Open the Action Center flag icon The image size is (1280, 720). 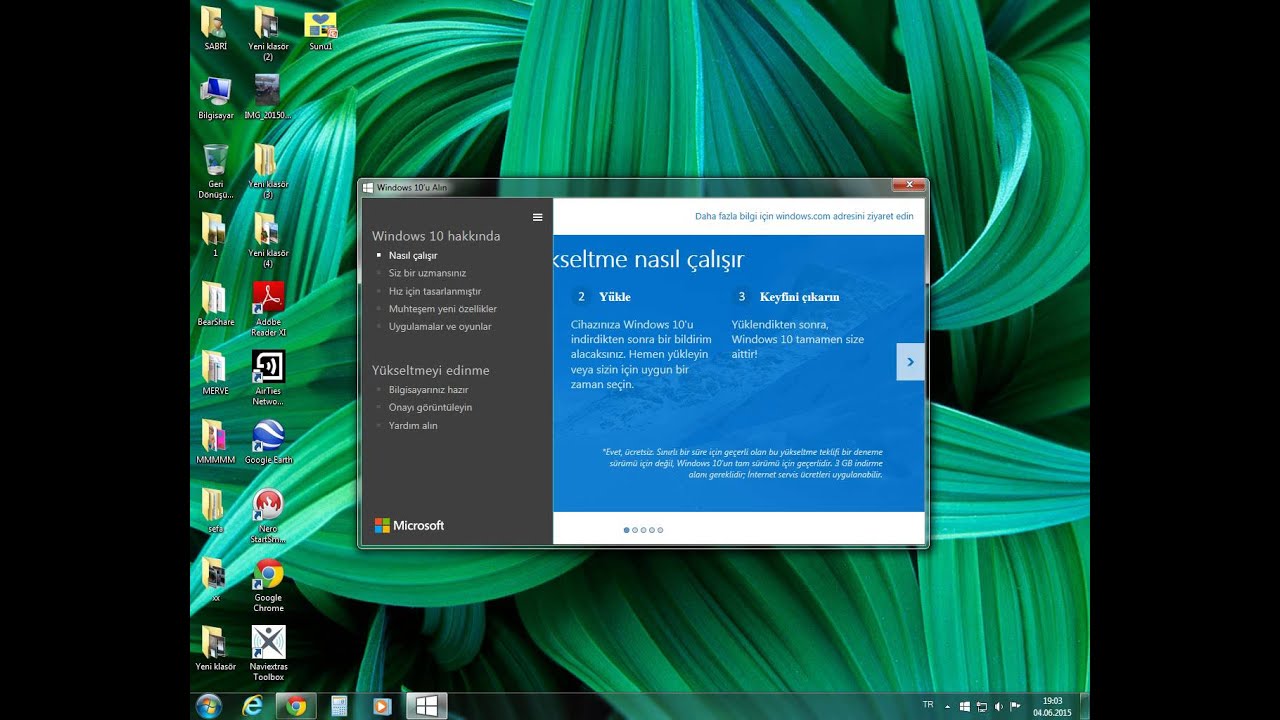(1016, 706)
